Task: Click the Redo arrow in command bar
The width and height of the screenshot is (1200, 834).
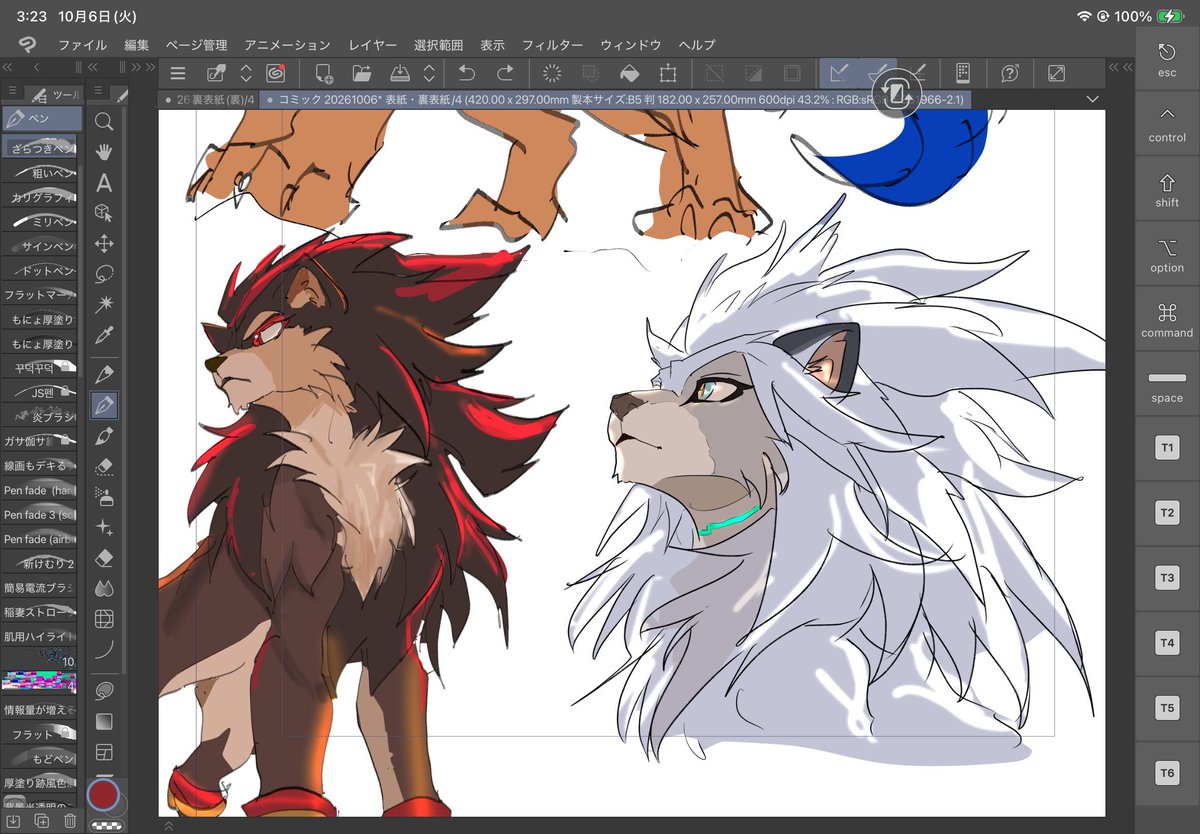Action: 505,73
